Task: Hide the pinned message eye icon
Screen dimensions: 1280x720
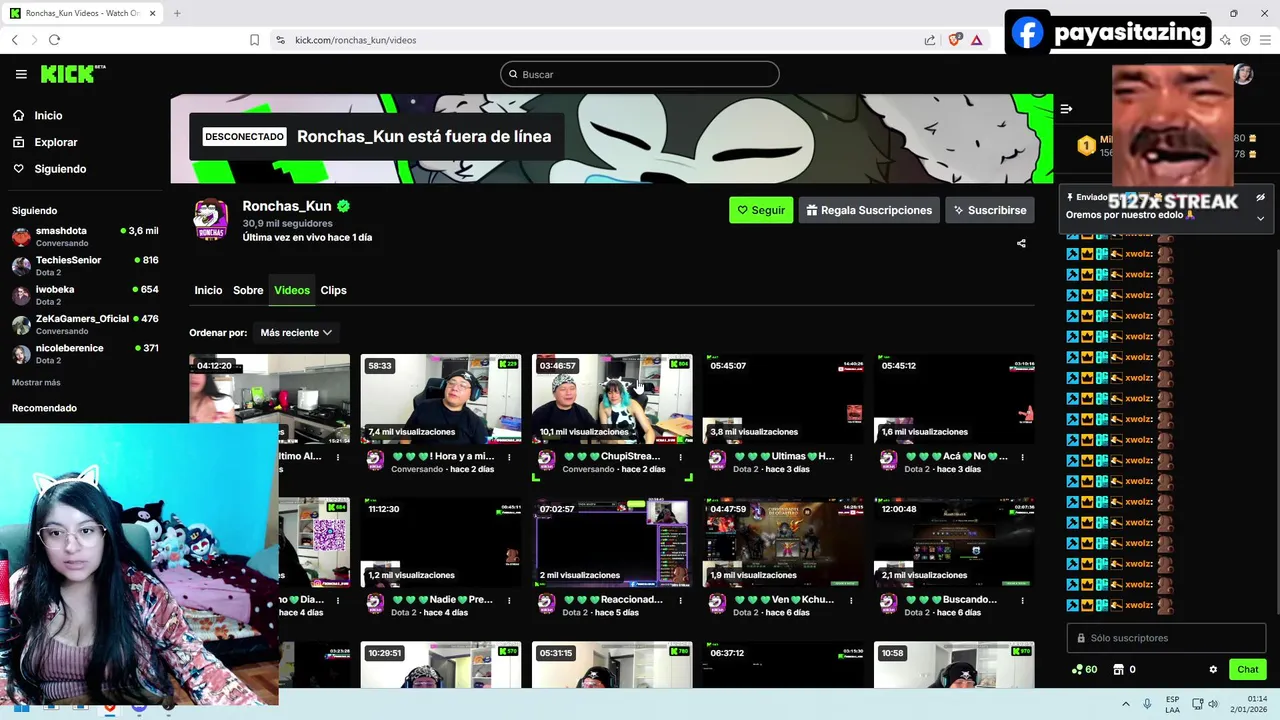Action: click(x=1260, y=197)
